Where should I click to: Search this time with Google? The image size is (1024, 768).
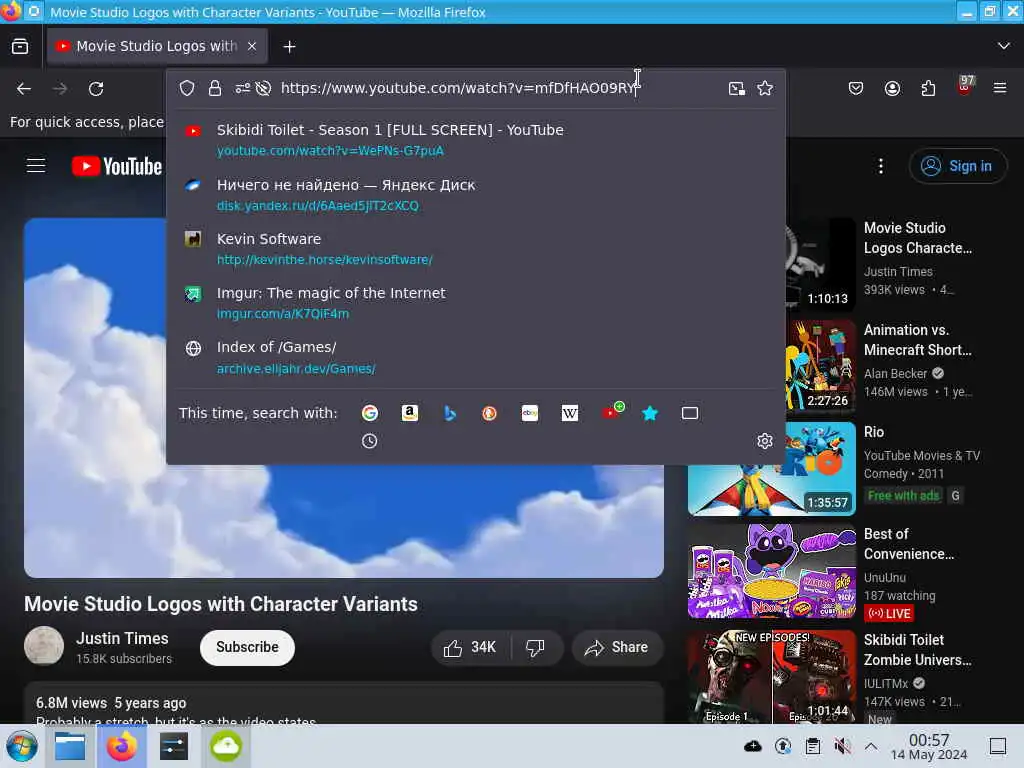(x=370, y=413)
